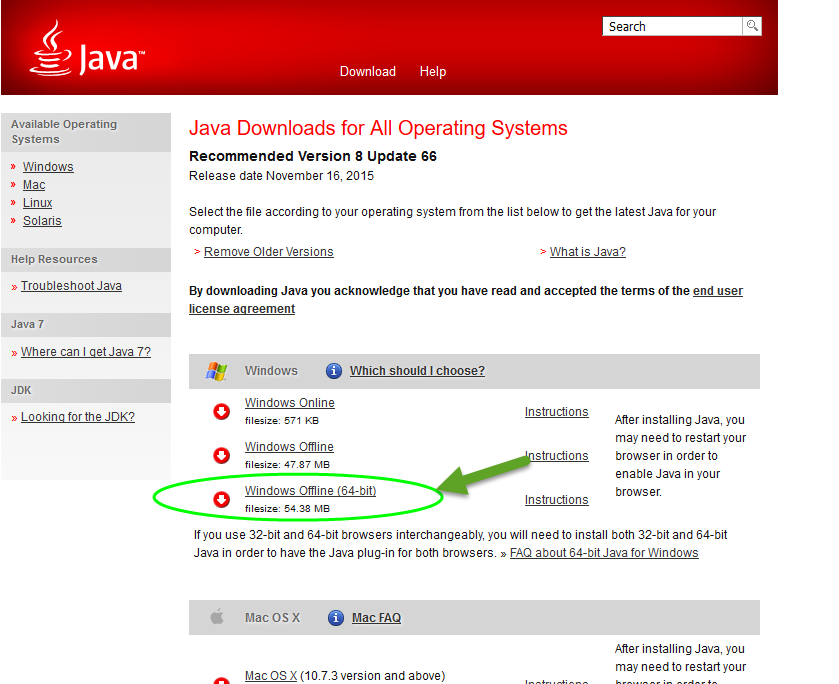This screenshot has height=684, width=839.
Task: Open Instructions for Windows Online
Action: (x=556, y=412)
